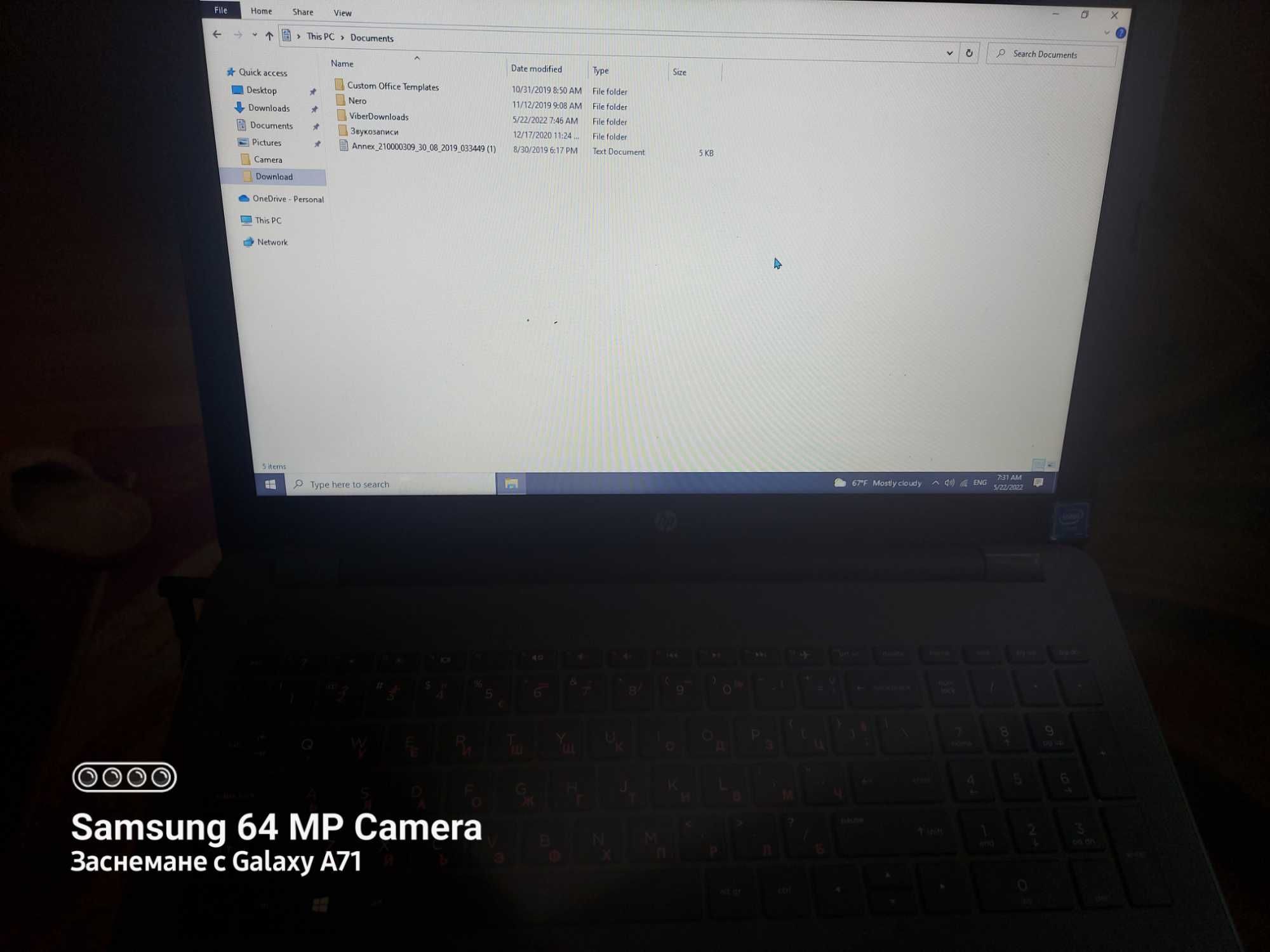
Task: Click the Camera quick access folder
Action: [x=269, y=159]
